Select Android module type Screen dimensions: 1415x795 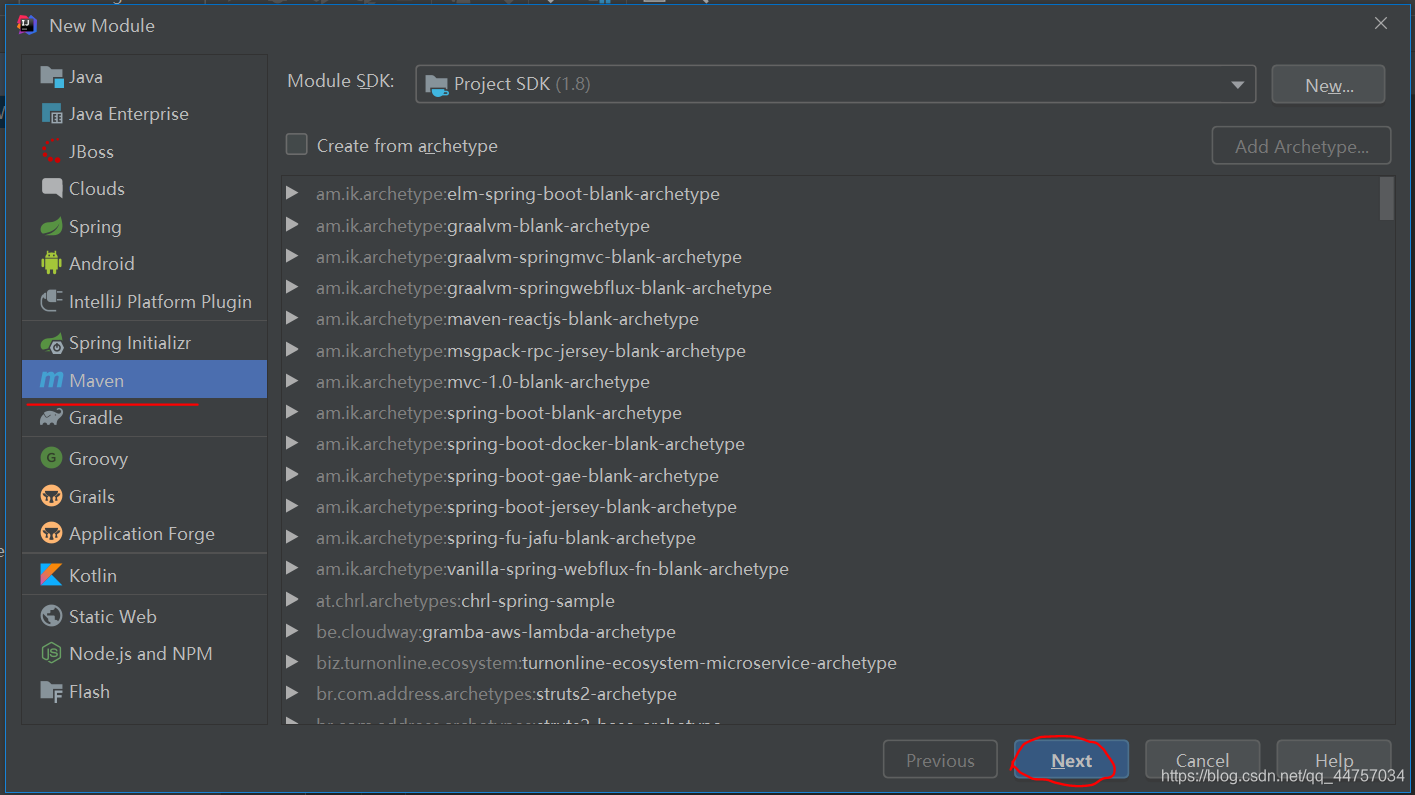coord(144,264)
